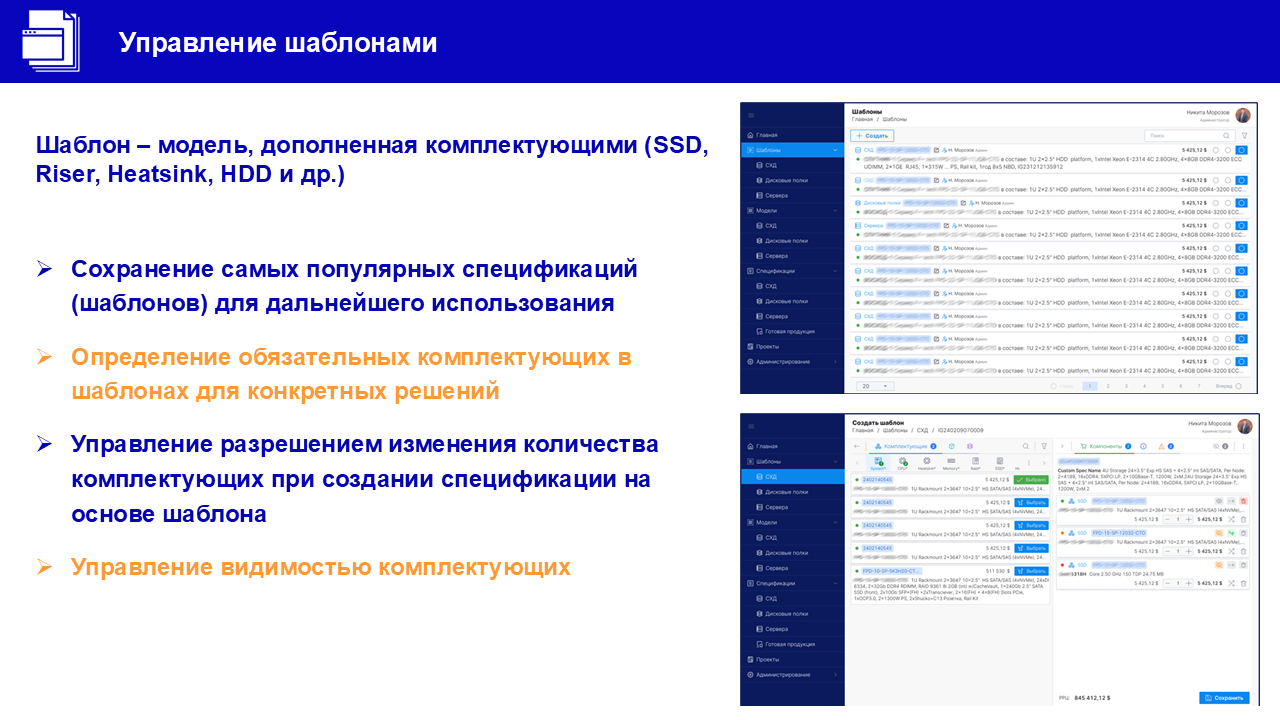Open filter funnel icon in Шаблоны list

tap(1245, 136)
